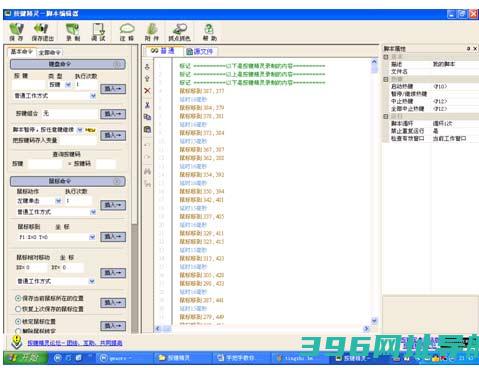The height and width of the screenshot is (368, 479).
Task: Click 插入 button for 按键组合
Action: (x=113, y=114)
